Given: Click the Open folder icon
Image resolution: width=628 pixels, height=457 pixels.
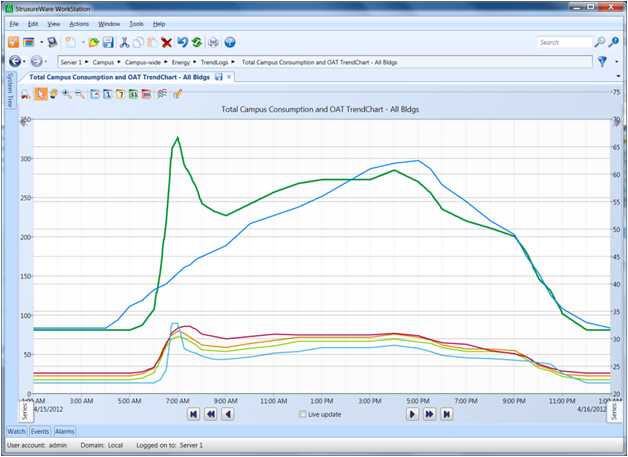Looking at the screenshot, I should (x=94, y=42).
